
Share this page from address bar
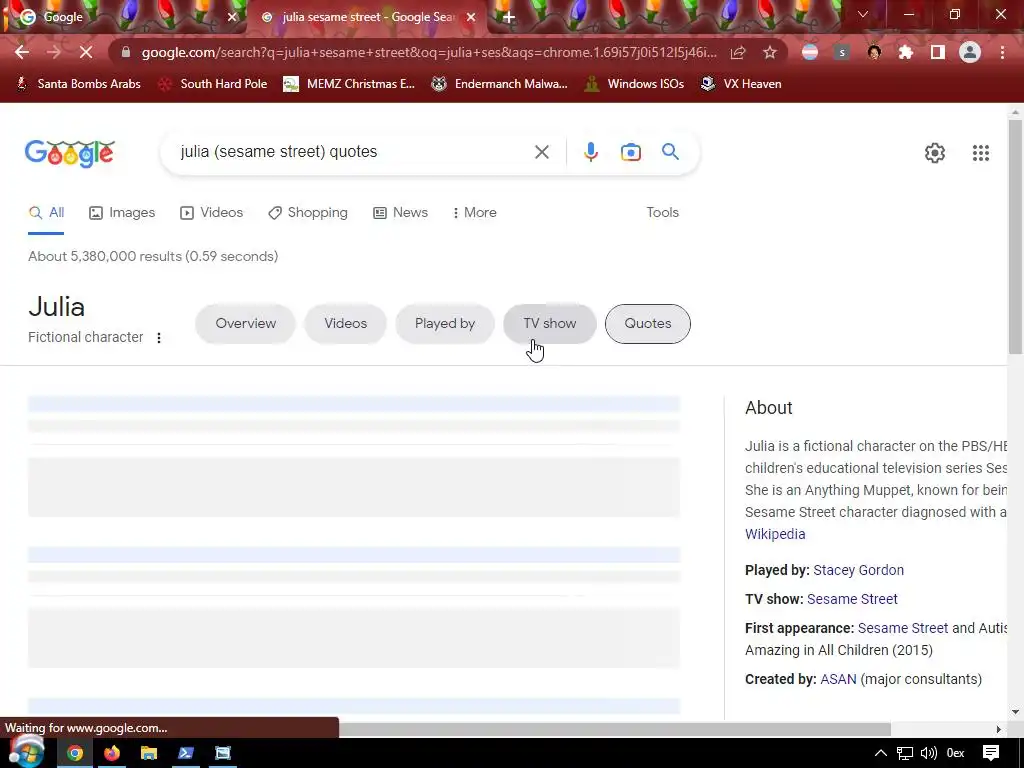click(x=738, y=52)
